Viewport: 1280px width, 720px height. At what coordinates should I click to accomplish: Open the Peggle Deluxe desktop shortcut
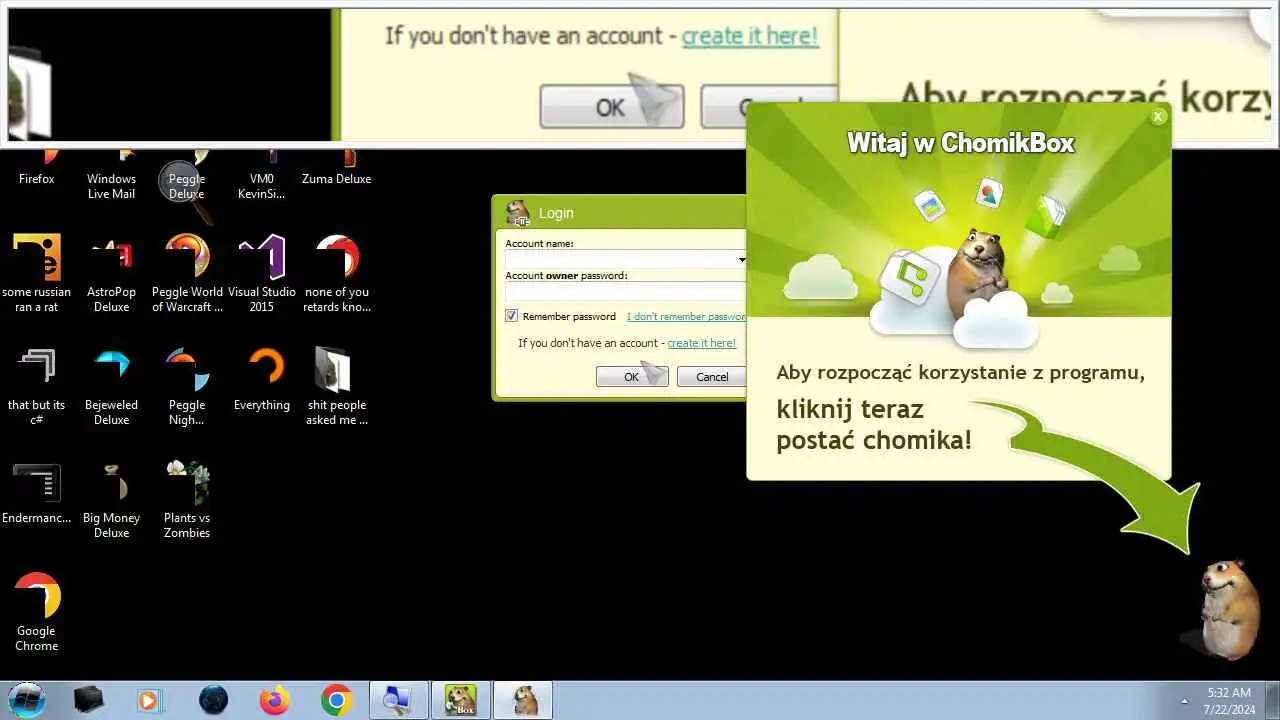click(x=187, y=178)
